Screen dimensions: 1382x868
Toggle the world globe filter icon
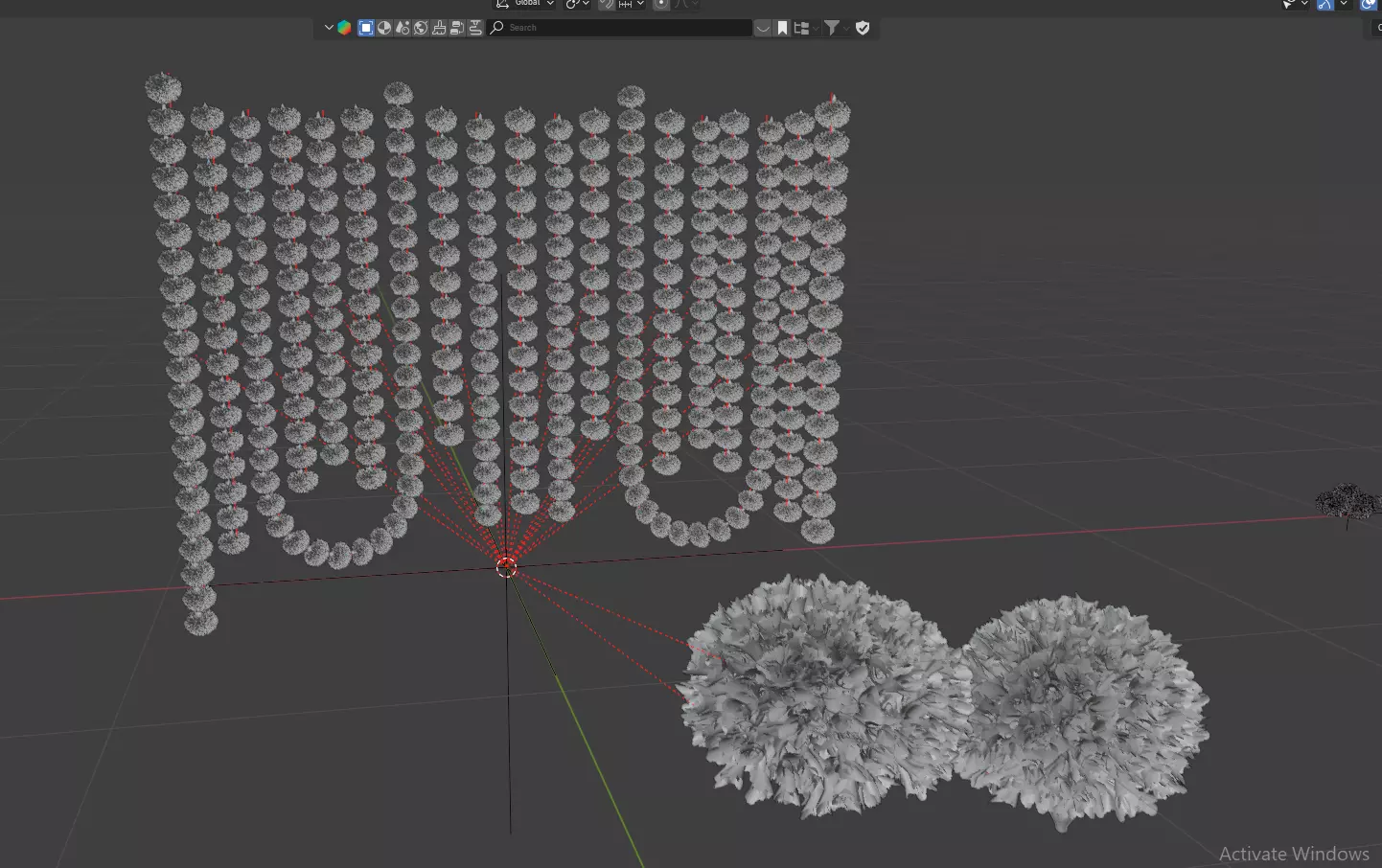point(421,28)
